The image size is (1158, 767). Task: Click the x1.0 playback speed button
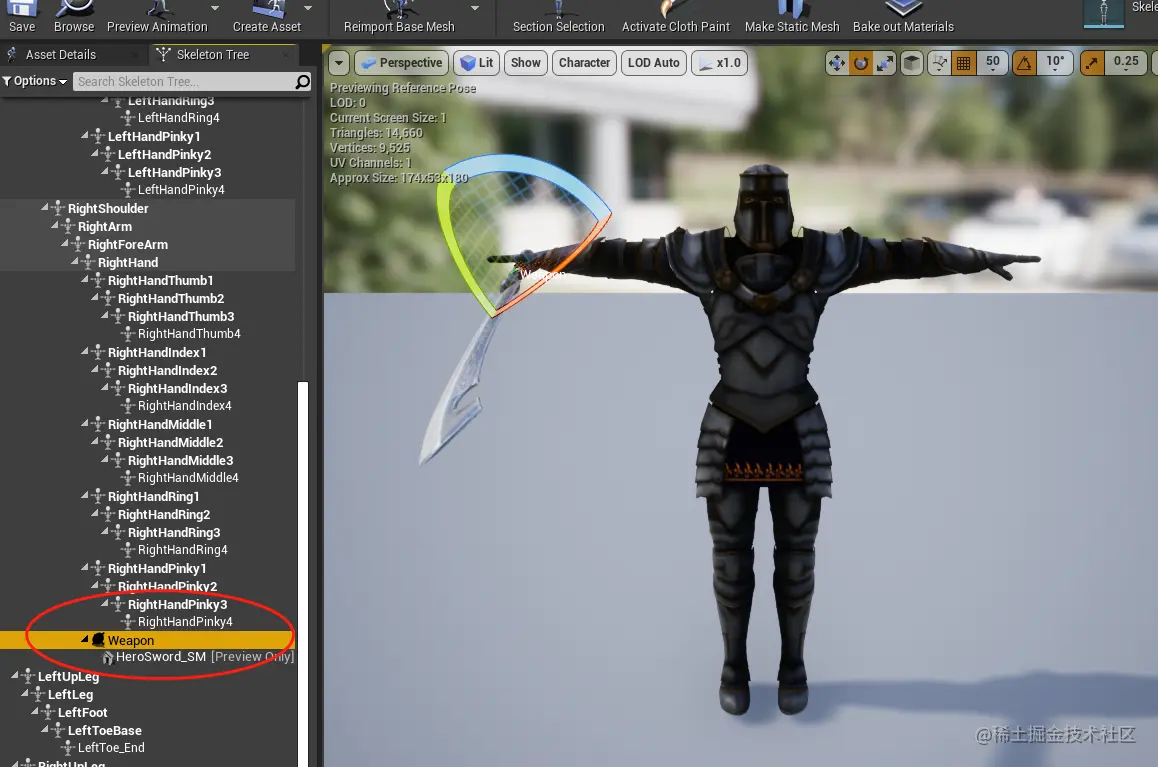pos(720,63)
